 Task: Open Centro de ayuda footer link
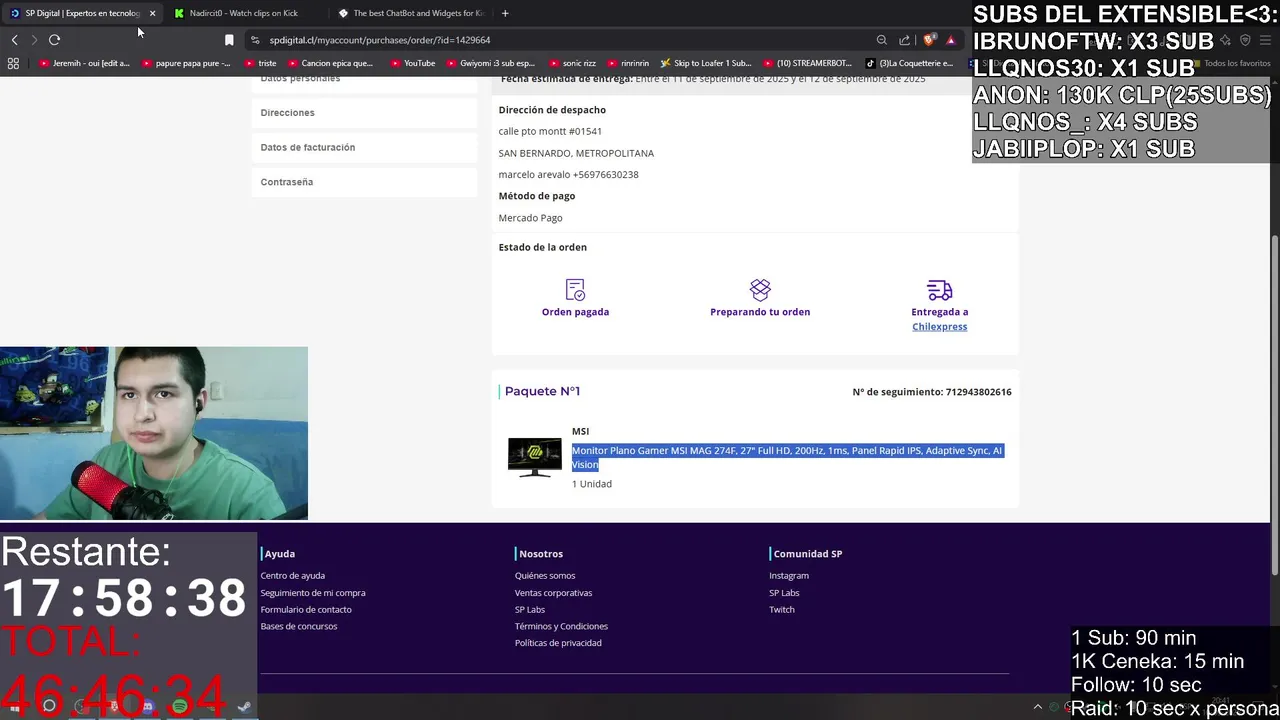coord(292,576)
